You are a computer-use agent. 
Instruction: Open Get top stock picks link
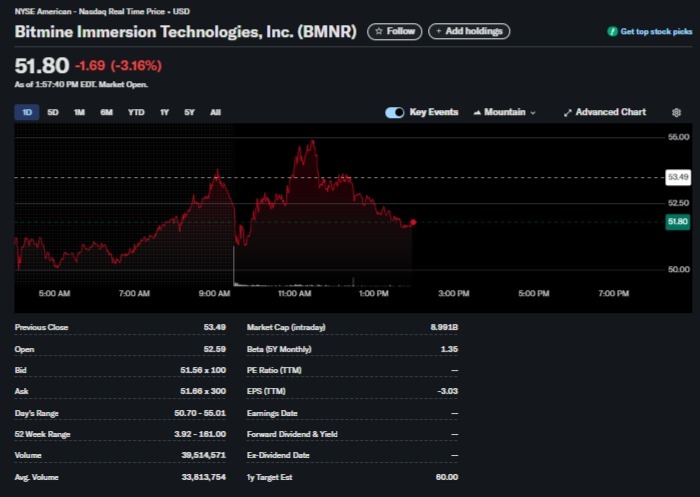656,31
